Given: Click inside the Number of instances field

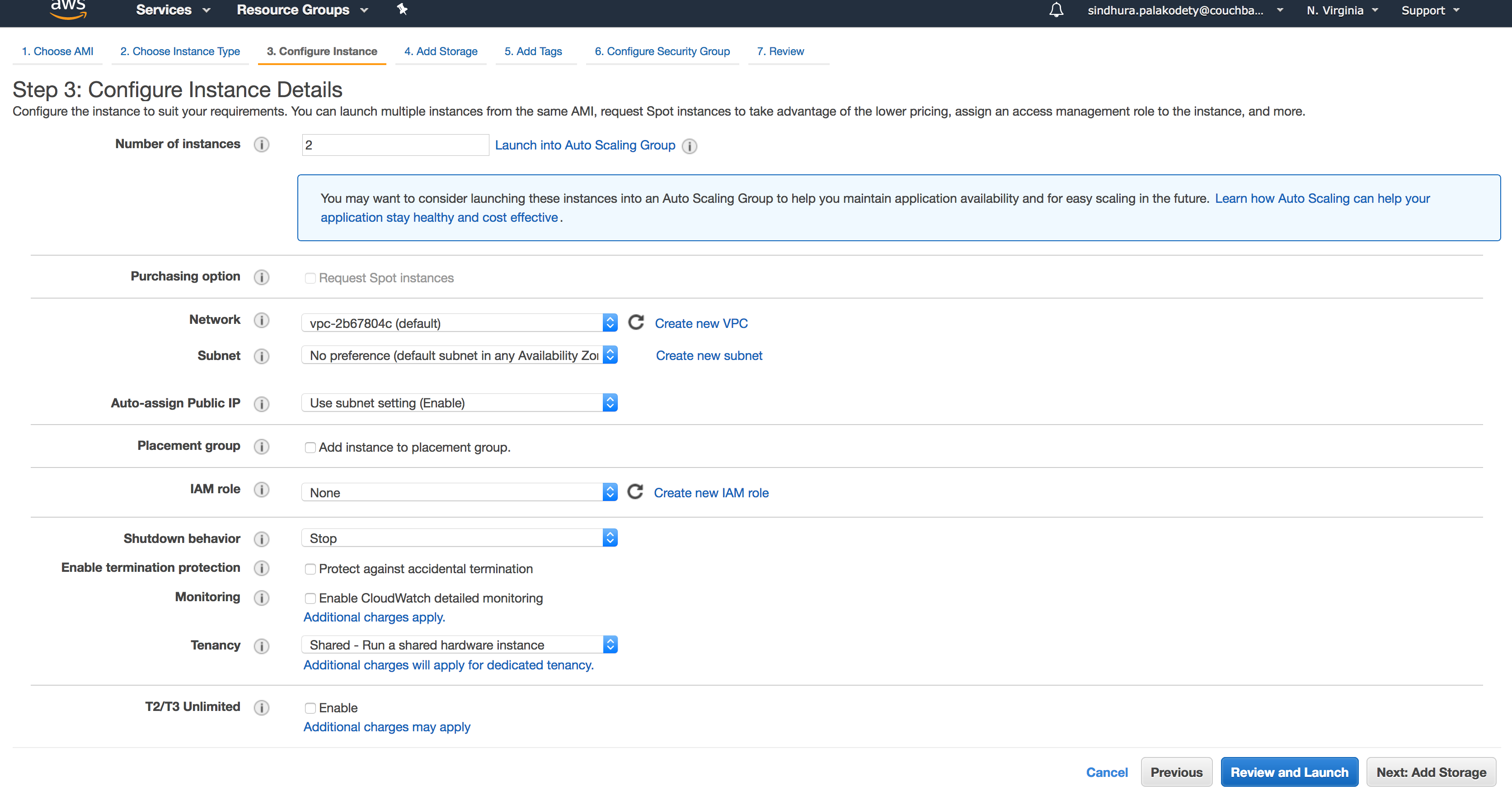Looking at the screenshot, I should coord(394,145).
